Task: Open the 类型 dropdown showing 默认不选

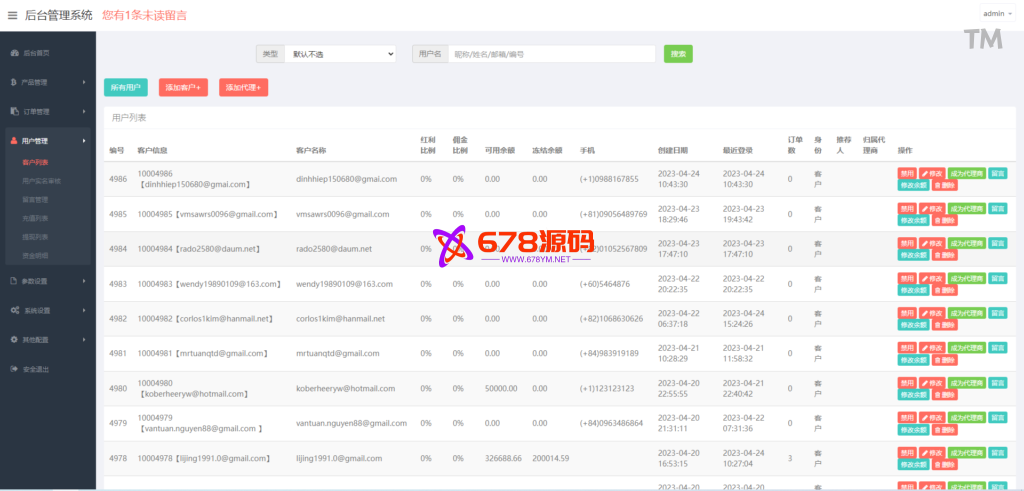Action: tap(340, 54)
